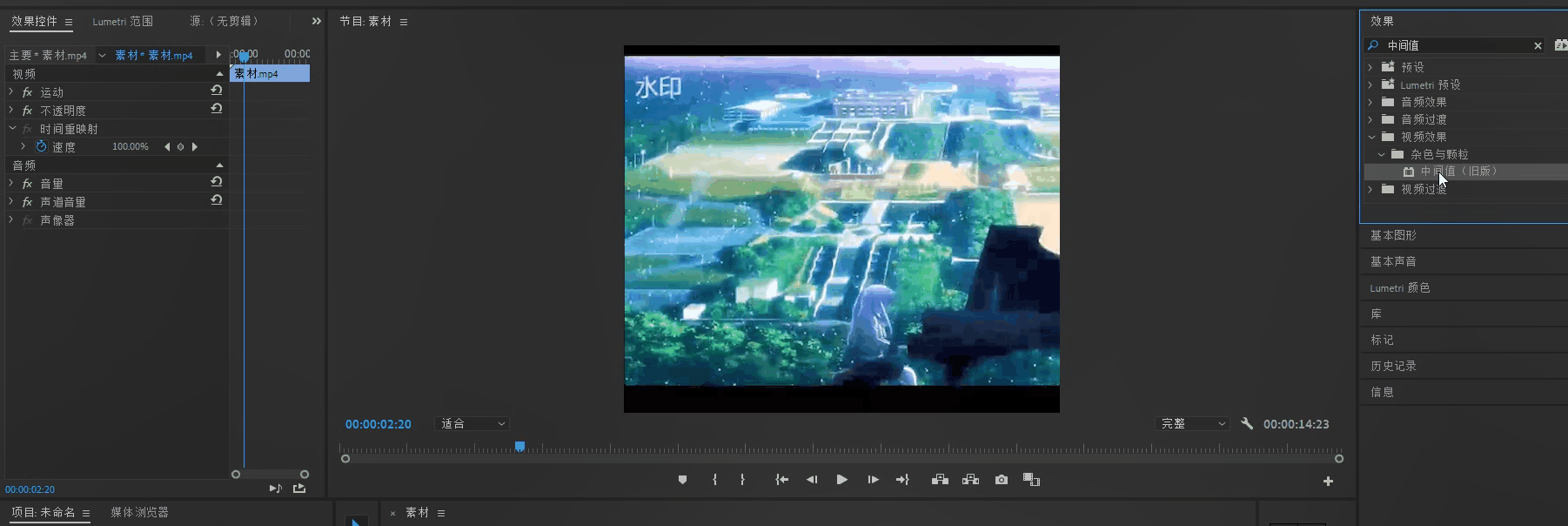The height and width of the screenshot is (526, 1568).
Task: Click the Play button in program monitor
Action: [841, 480]
